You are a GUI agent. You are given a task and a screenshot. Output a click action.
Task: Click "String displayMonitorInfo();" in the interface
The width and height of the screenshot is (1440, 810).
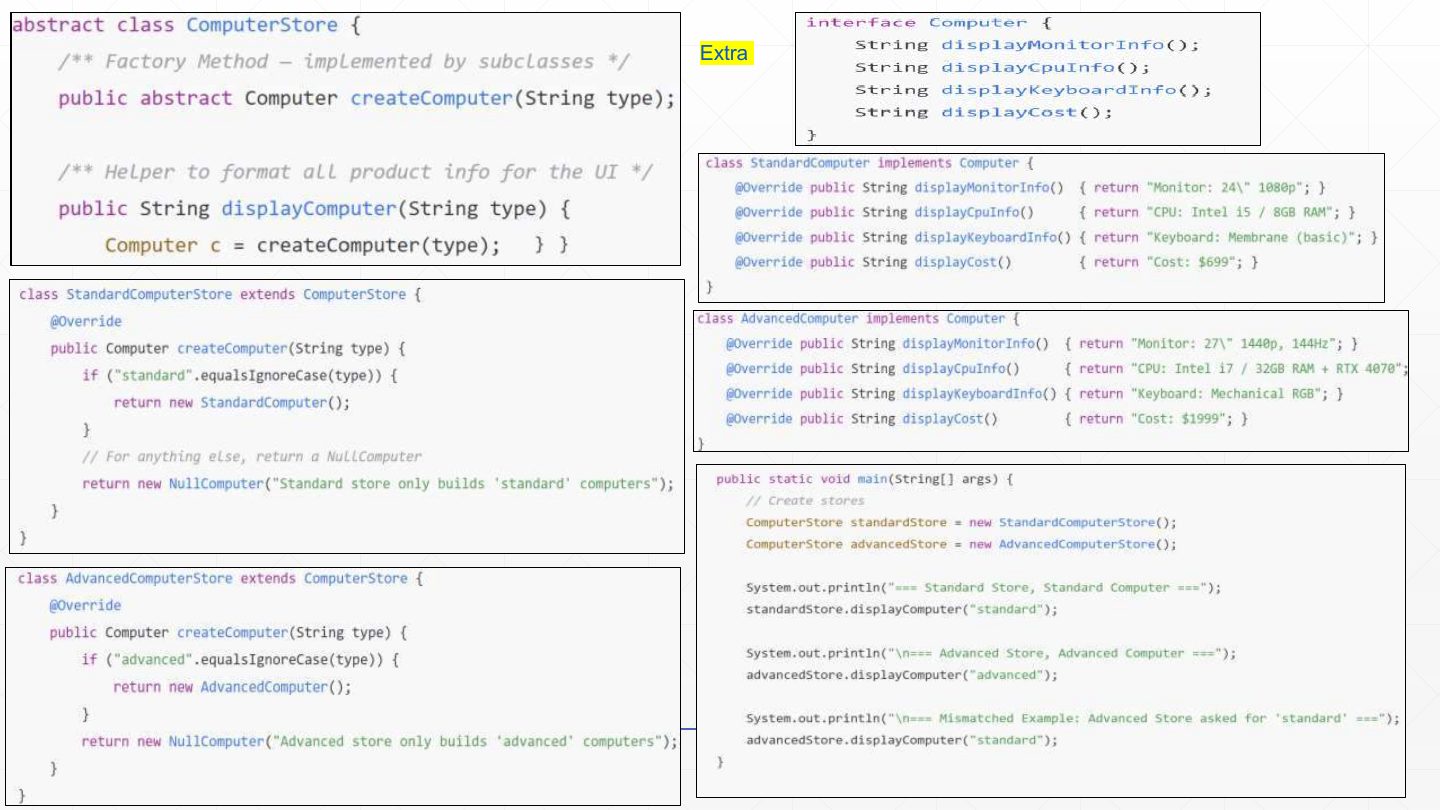1026,45
